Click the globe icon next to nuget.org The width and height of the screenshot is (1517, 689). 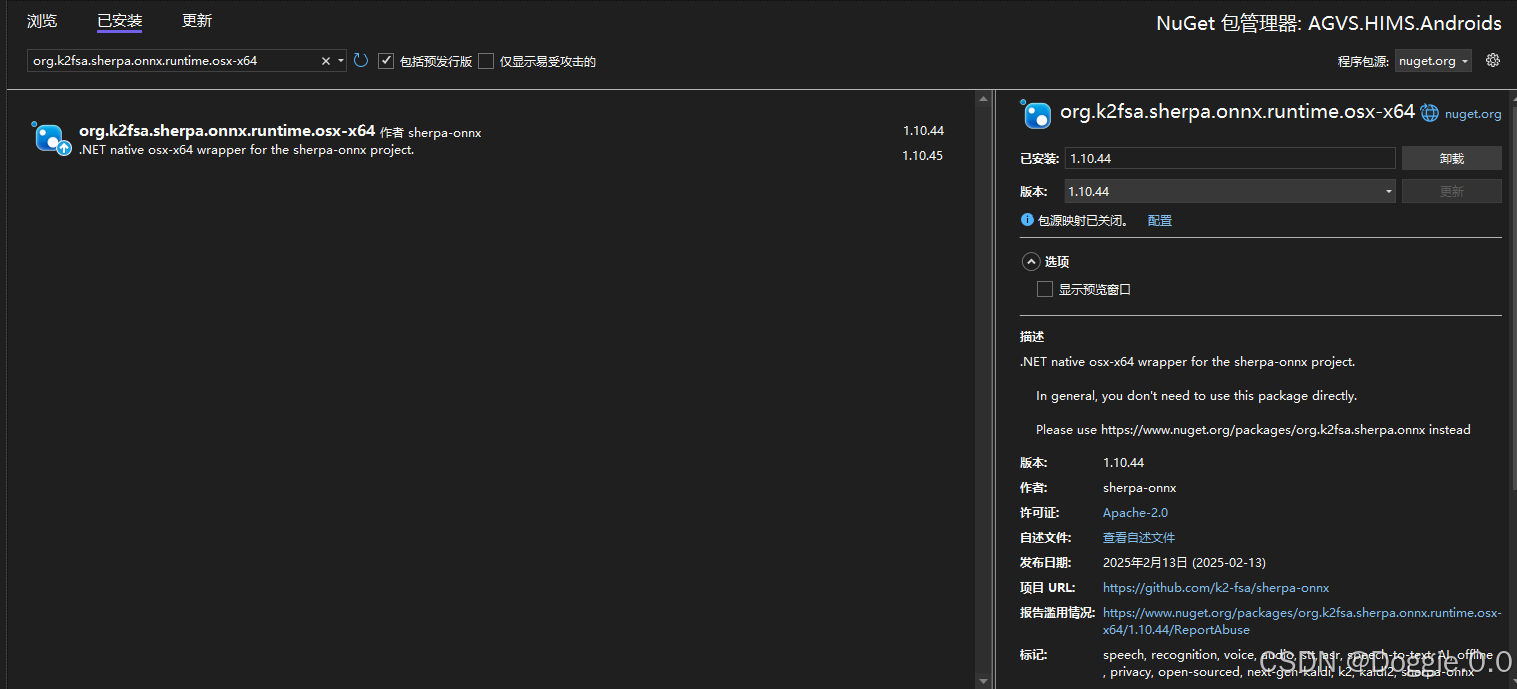click(1430, 113)
